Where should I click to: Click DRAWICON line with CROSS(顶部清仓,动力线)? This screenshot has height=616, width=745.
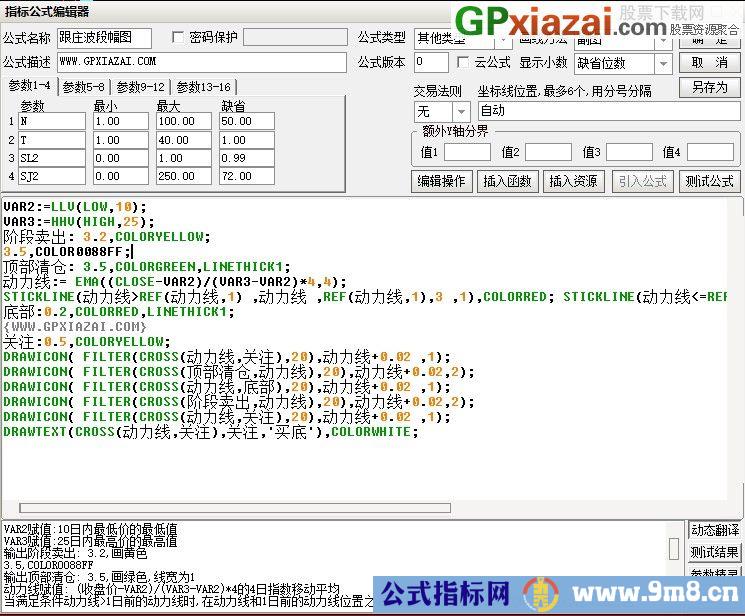tap(239, 372)
